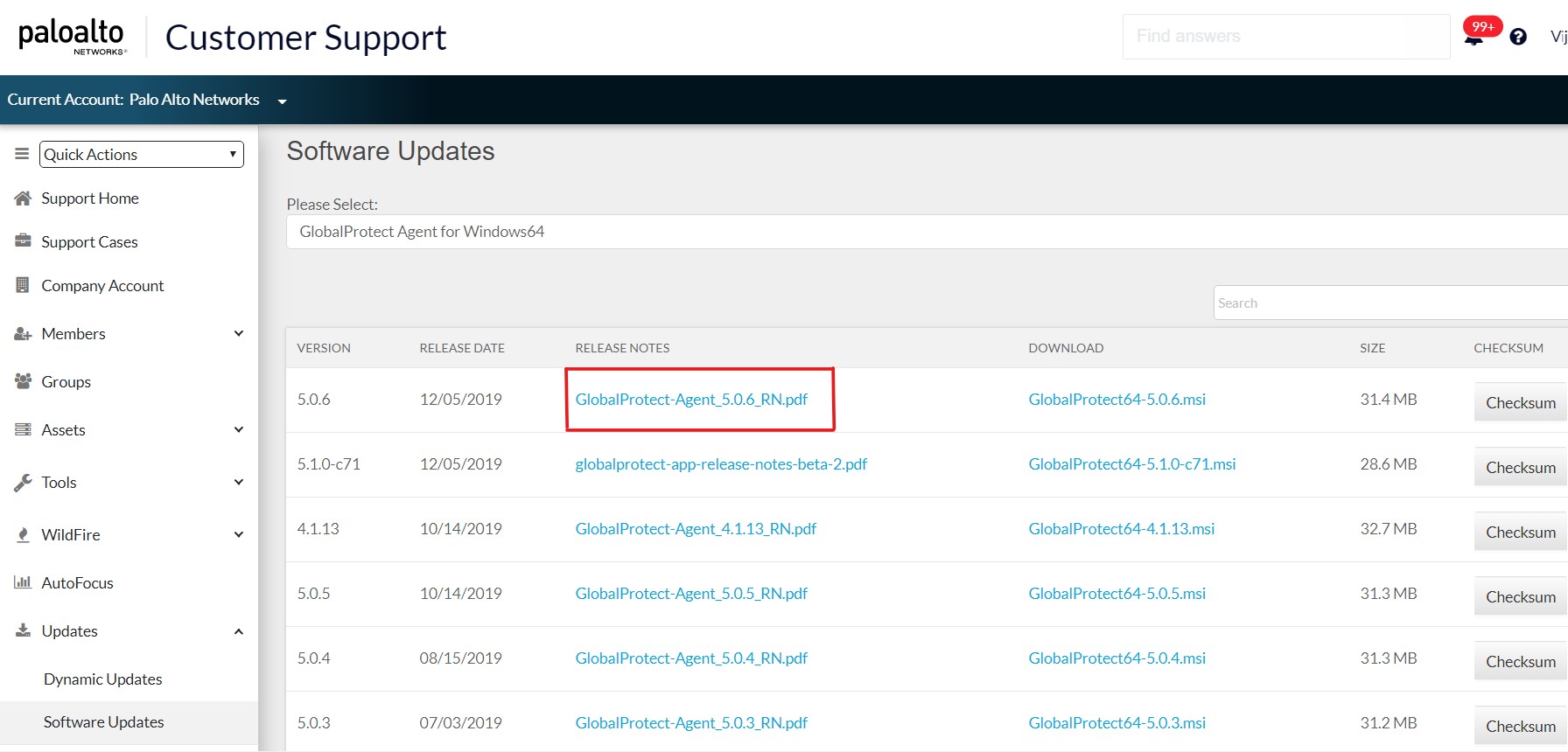The image size is (1568, 752).
Task: Expand the Tools submenu chevron
Action: (239, 482)
